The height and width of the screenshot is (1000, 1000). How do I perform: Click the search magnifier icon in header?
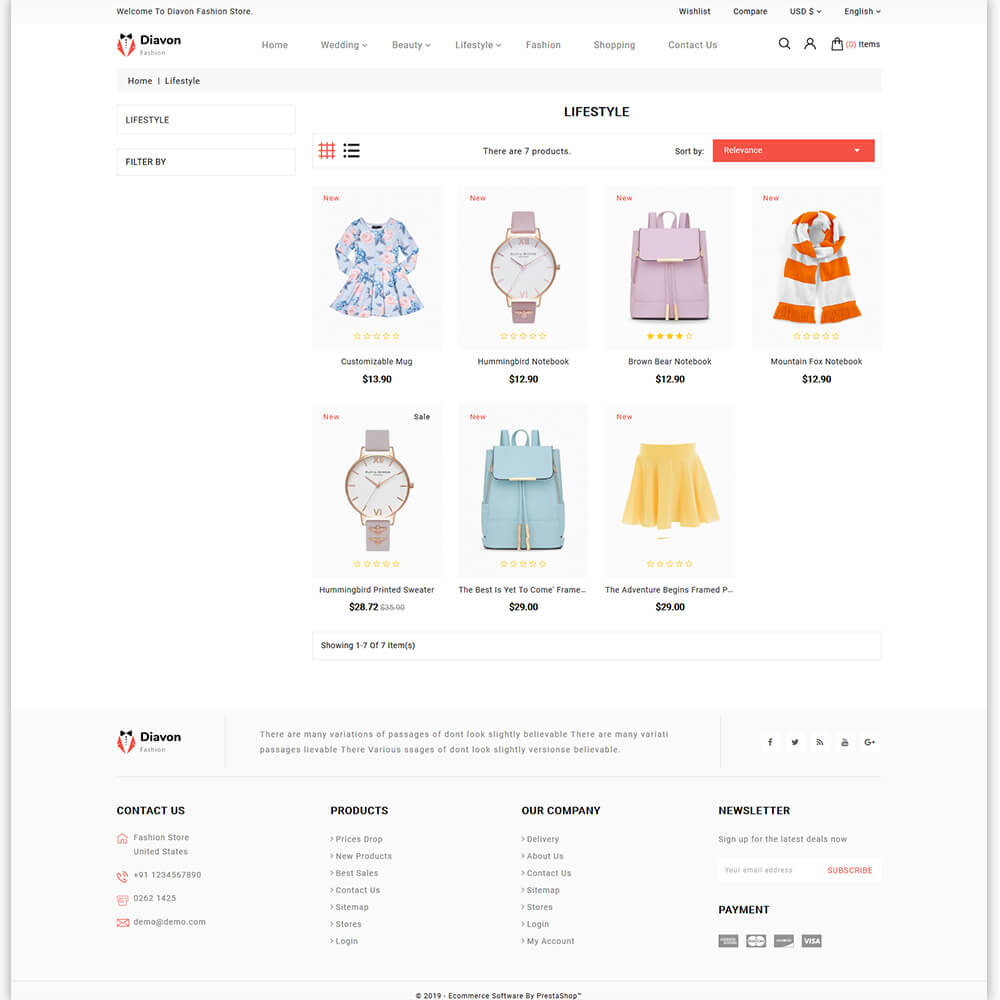coord(784,44)
